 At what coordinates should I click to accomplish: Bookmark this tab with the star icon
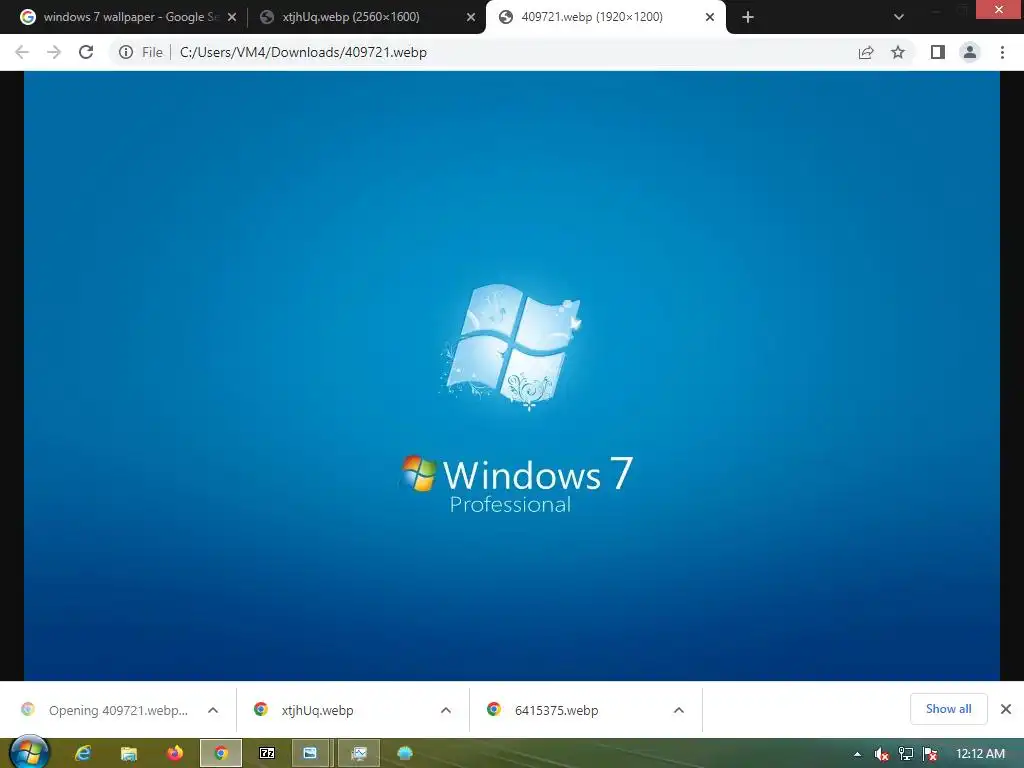898,52
